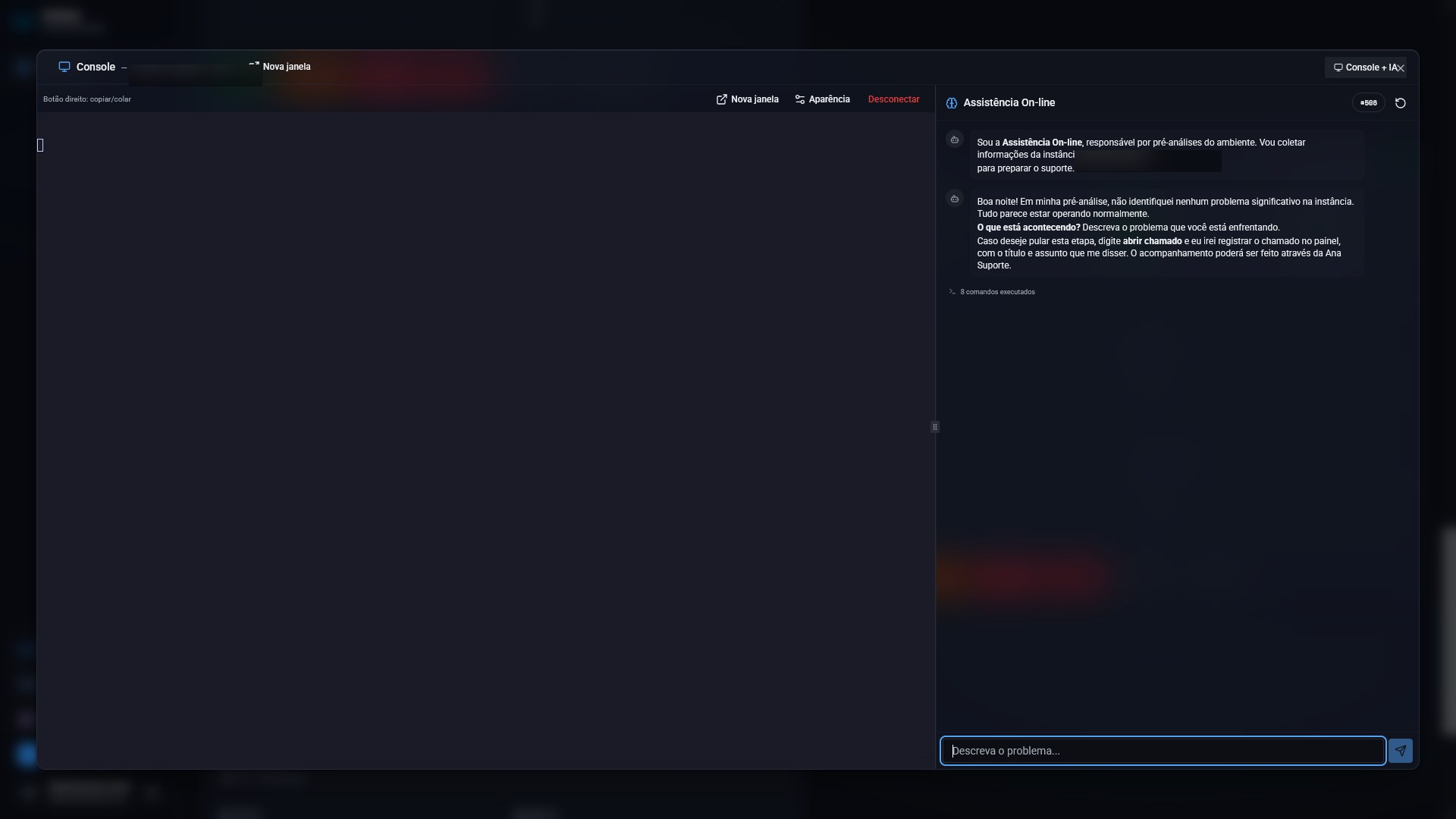Close the console dialog with the X
The image size is (1456, 819).
[1401, 68]
